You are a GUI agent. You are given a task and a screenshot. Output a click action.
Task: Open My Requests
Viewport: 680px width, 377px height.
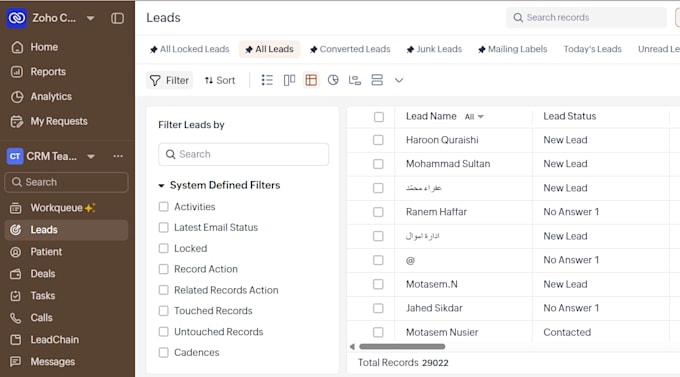(x=59, y=121)
